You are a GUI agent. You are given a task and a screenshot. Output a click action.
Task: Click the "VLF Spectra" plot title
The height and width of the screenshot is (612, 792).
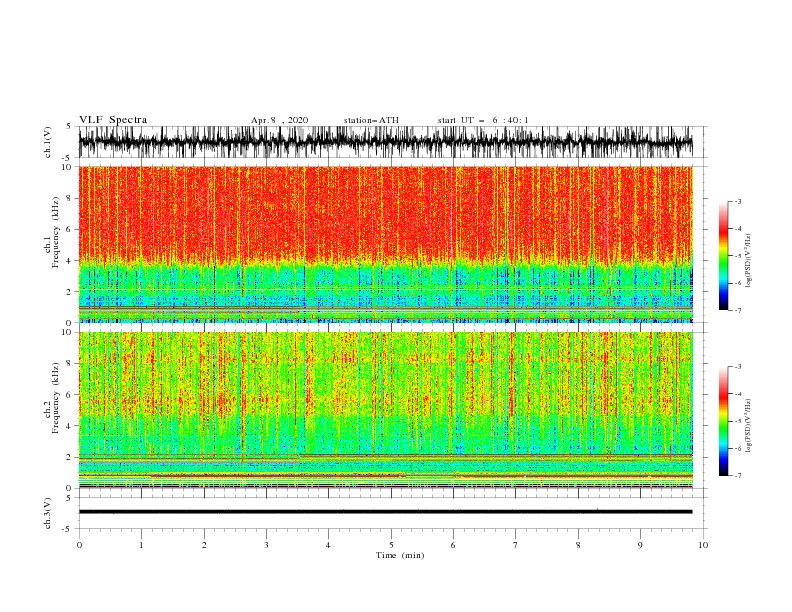[x=113, y=120]
